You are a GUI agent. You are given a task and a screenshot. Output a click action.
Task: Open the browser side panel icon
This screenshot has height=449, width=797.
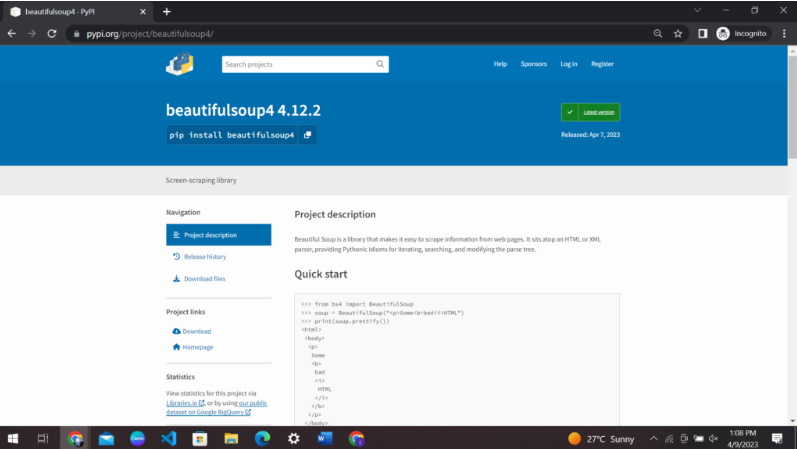click(x=702, y=33)
